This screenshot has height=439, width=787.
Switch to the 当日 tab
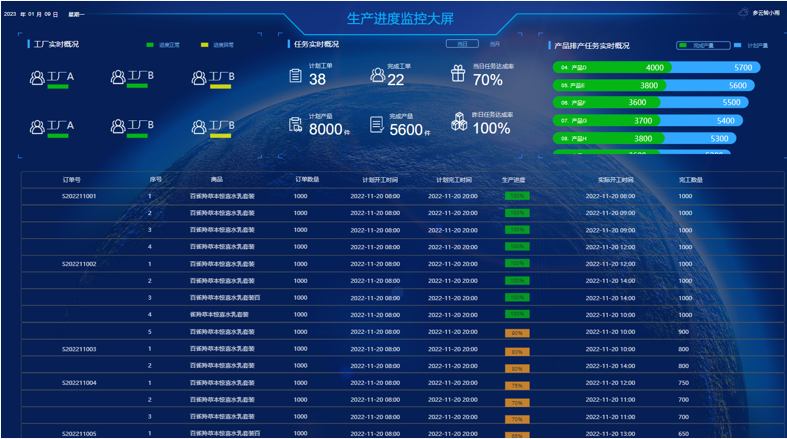click(461, 44)
